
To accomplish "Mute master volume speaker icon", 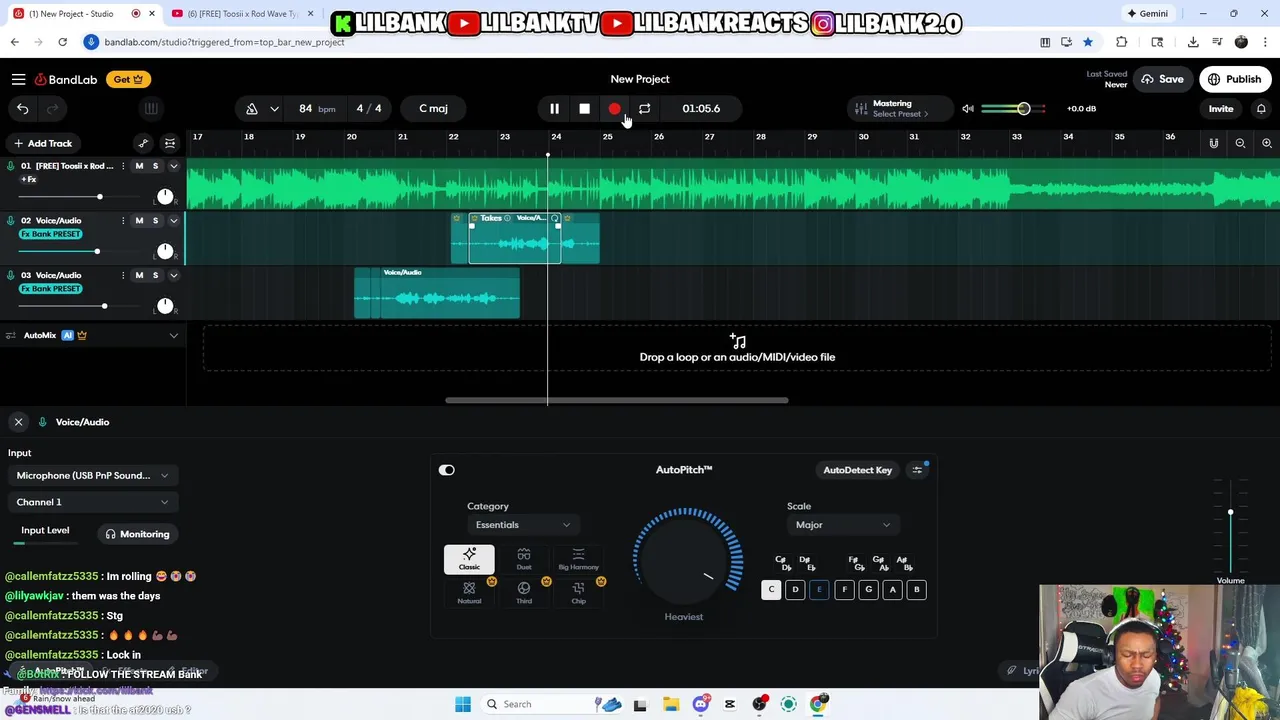I will point(967,108).
